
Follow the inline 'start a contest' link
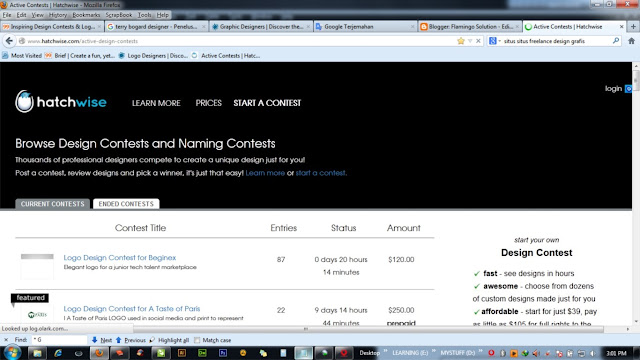pos(320,173)
